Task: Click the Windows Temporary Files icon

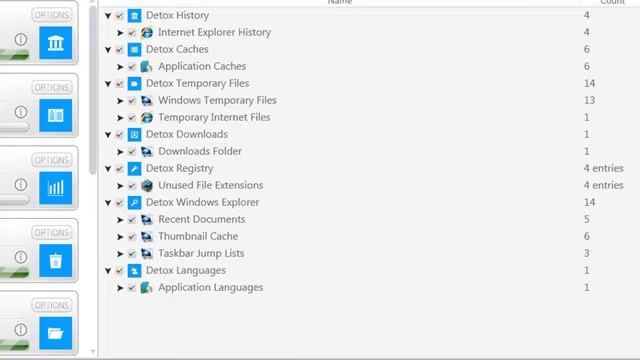Action: tap(147, 100)
